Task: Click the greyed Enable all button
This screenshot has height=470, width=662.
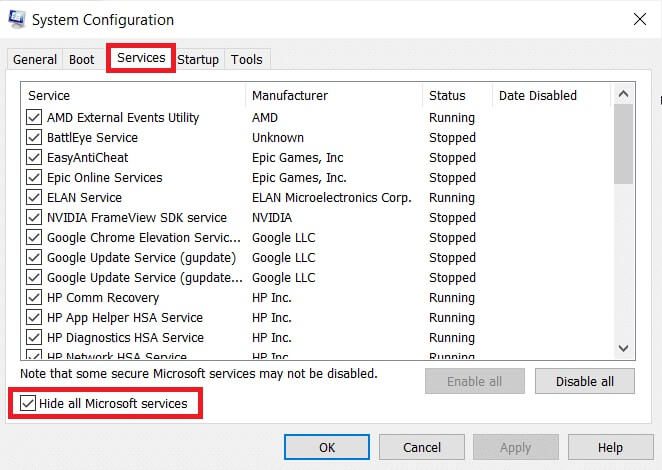Action: coord(475,381)
